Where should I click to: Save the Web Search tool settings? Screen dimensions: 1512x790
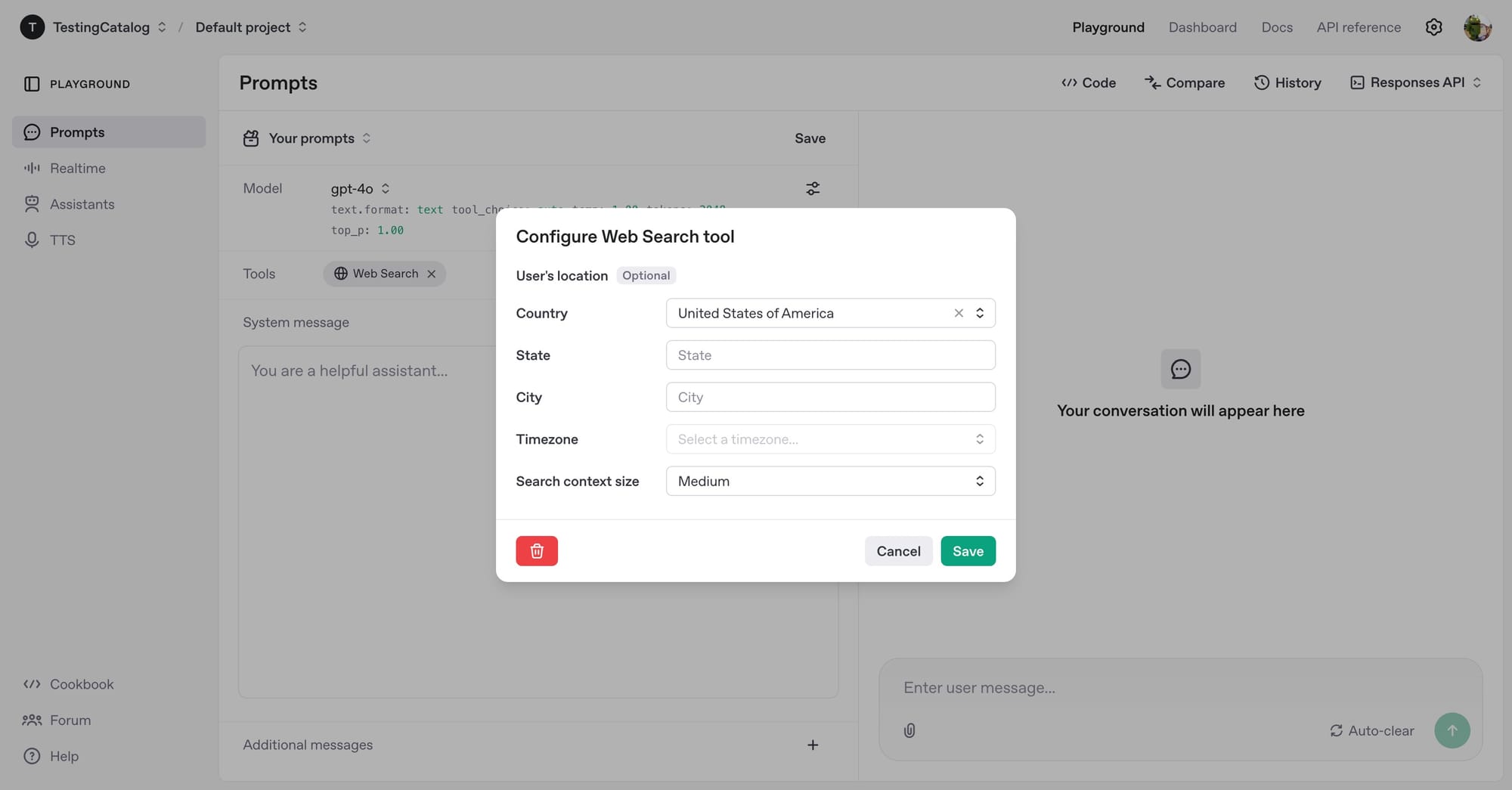pyautogui.click(x=968, y=551)
